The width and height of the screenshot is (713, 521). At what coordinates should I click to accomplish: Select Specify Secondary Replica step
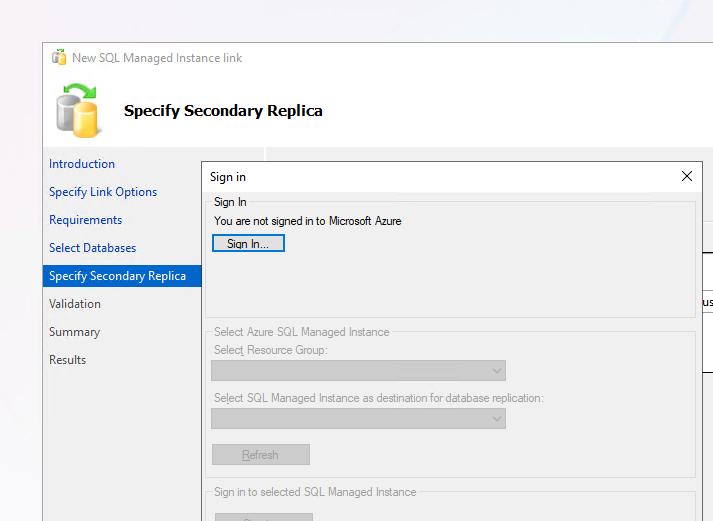click(122, 276)
